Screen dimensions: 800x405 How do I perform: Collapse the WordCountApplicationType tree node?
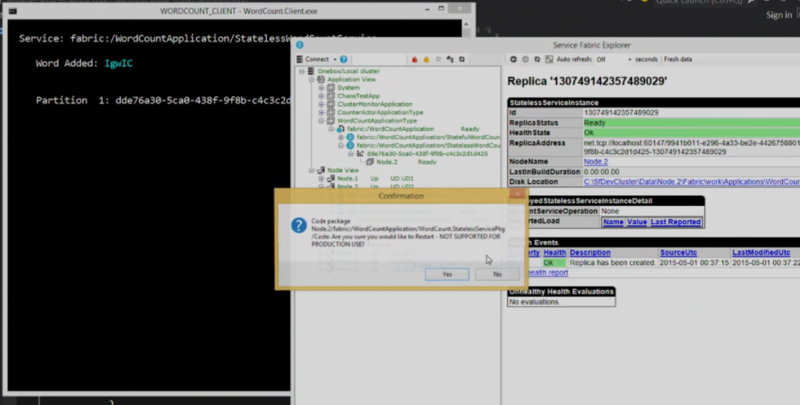tap(321, 121)
